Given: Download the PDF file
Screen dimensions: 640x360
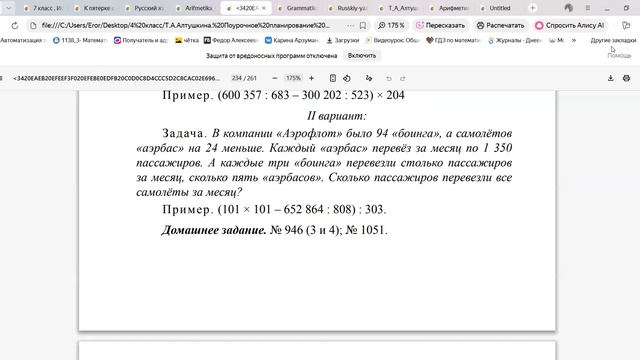Looking at the screenshot, I should [x=611, y=78].
